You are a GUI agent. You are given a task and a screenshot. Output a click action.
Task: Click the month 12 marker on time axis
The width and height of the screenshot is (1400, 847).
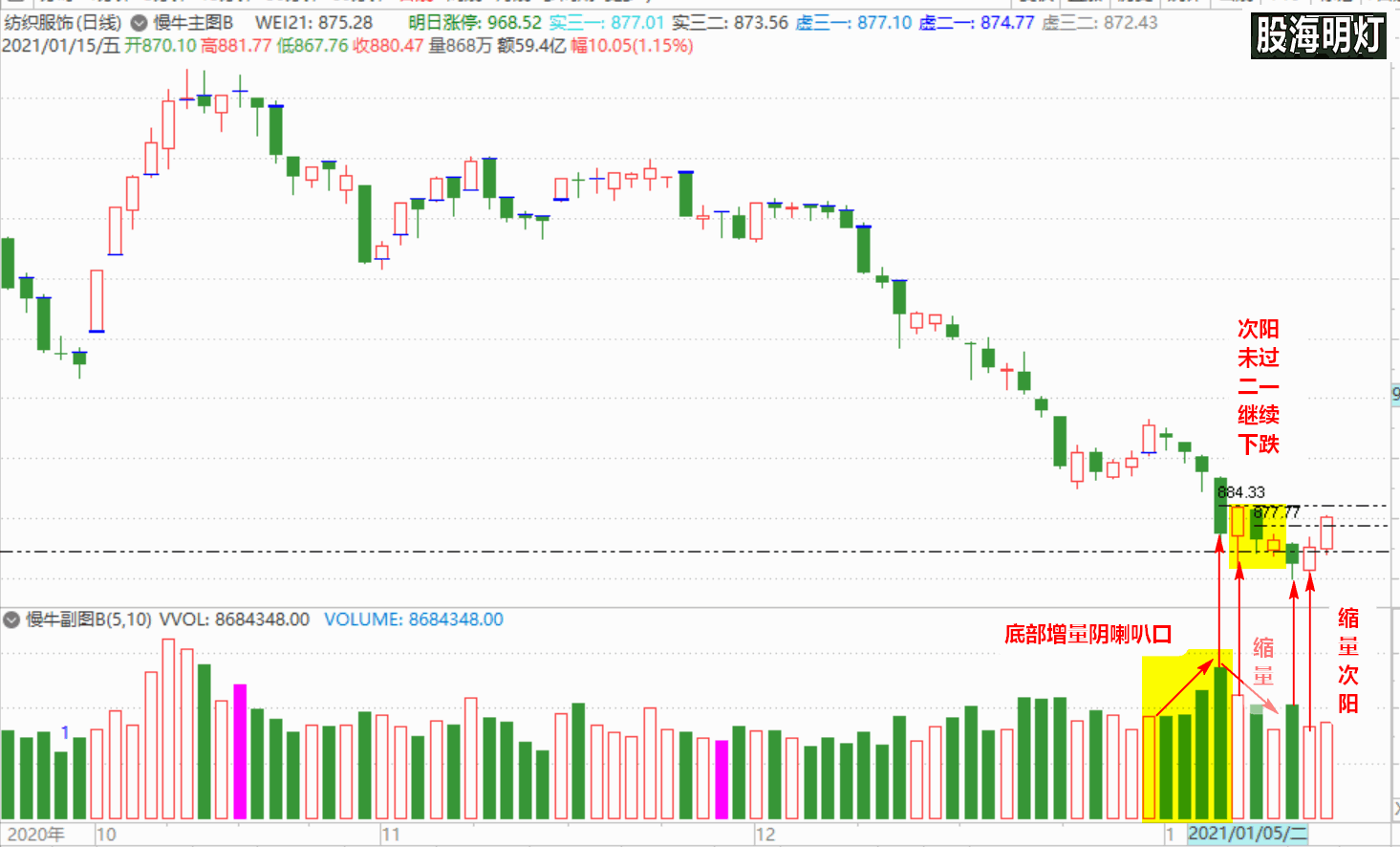[x=765, y=835]
